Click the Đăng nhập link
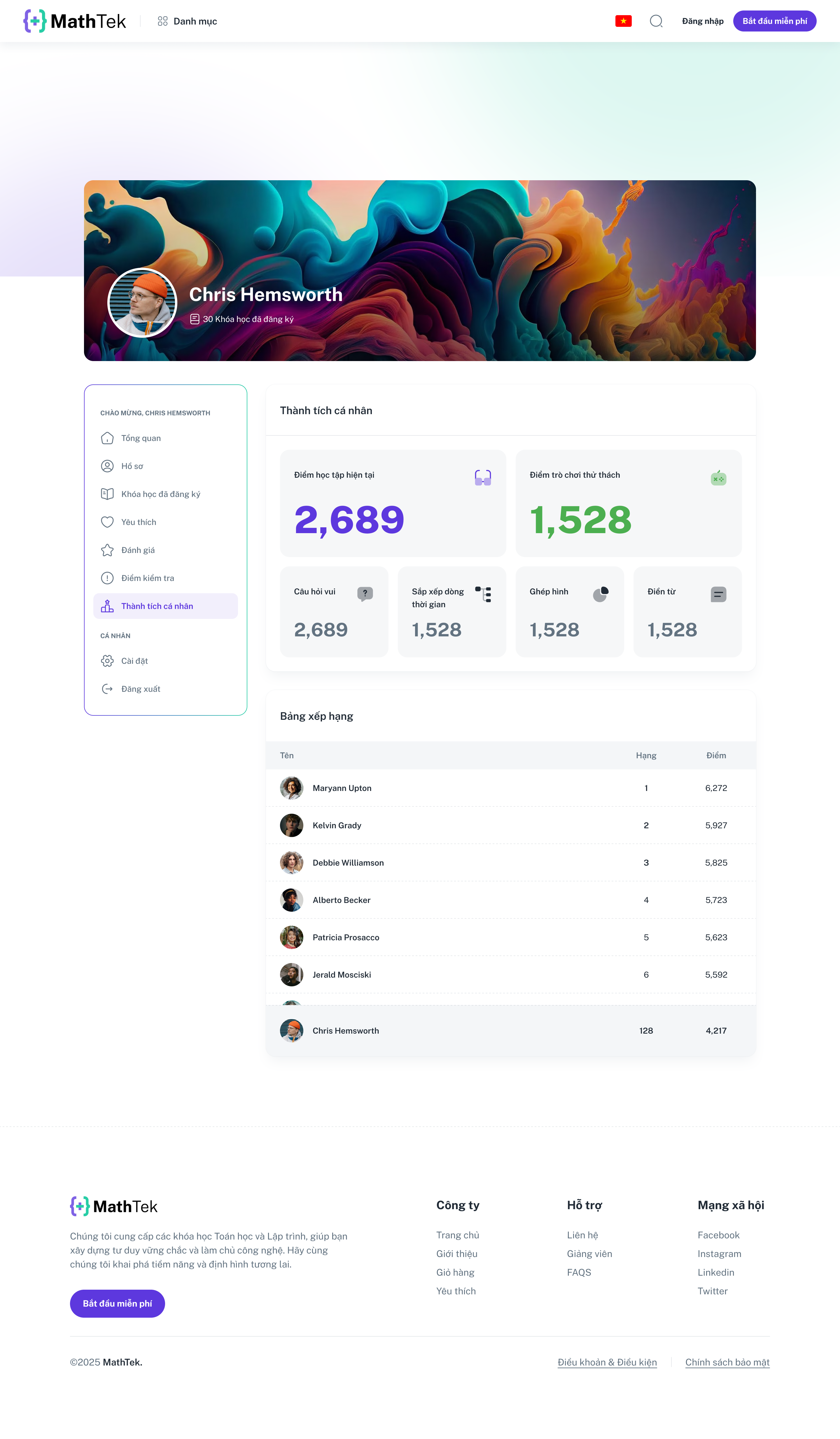 point(702,21)
